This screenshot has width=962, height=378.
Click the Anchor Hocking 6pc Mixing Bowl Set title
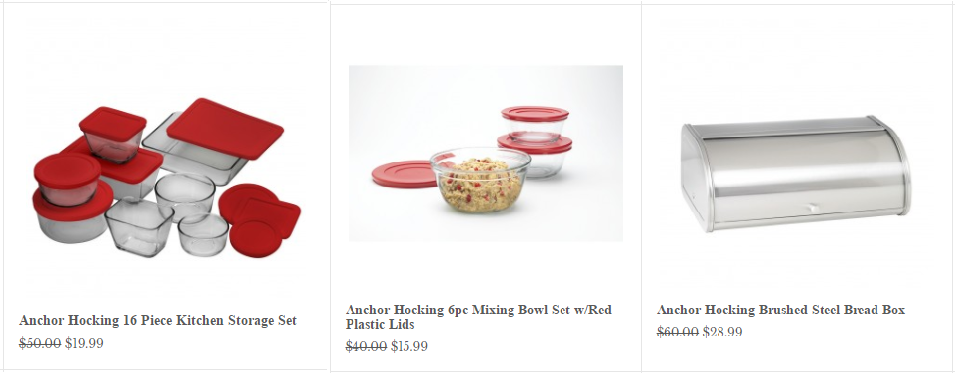tap(479, 317)
